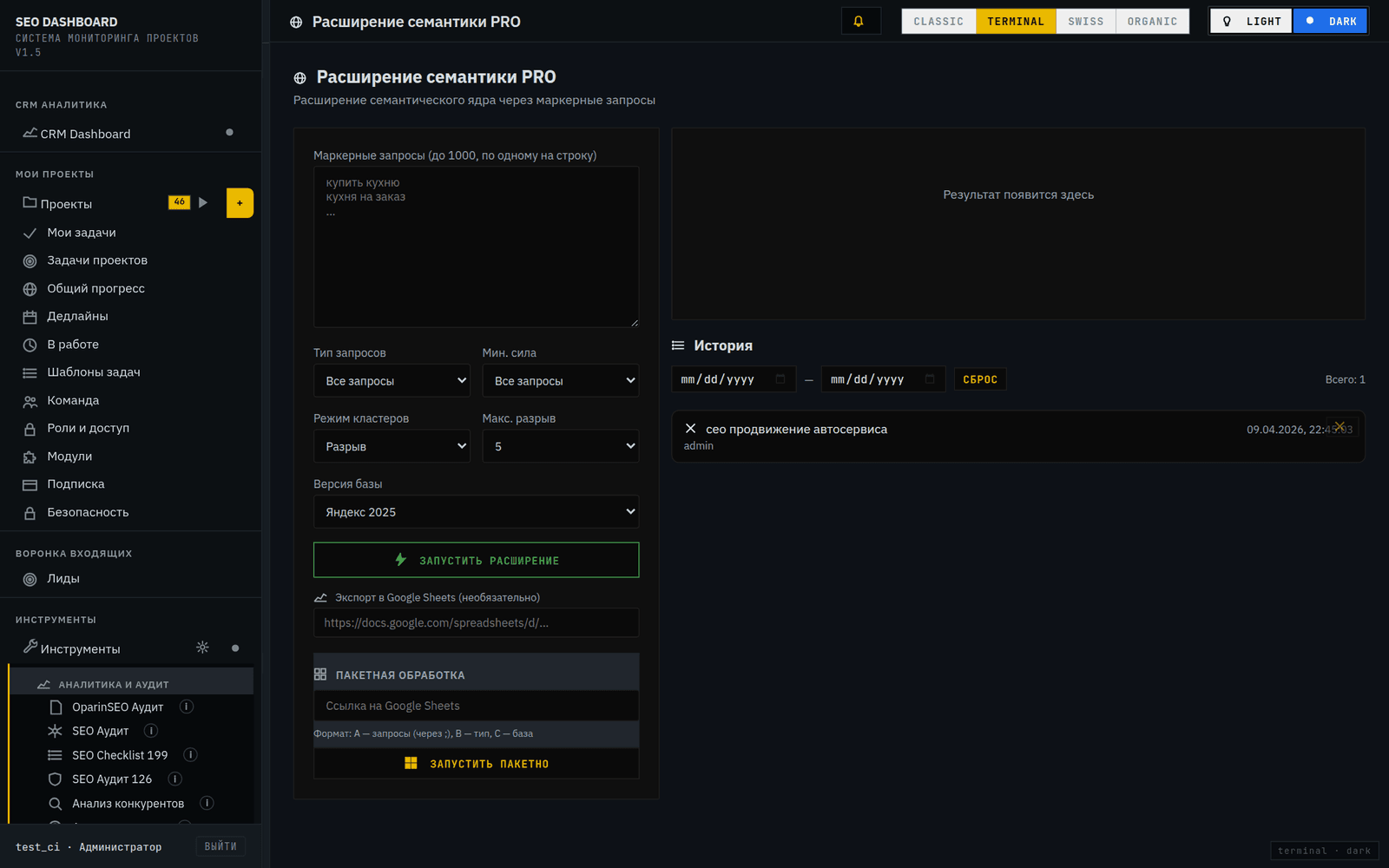The height and width of the screenshot is (868, 1389).
Task: Click the Модули puzzle icon
Action: (30, 457)
